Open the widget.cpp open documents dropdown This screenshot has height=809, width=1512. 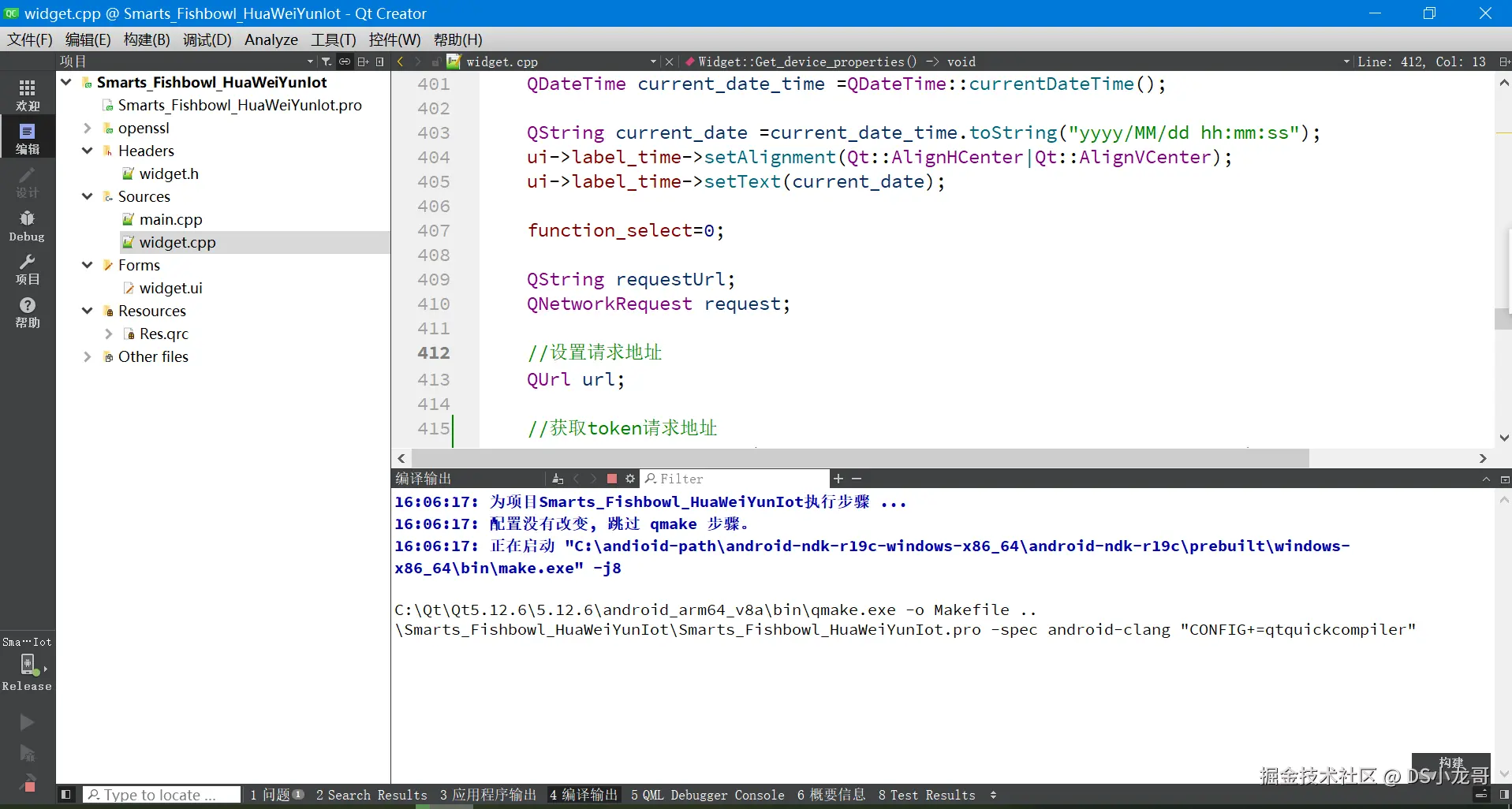pos(653,62)
